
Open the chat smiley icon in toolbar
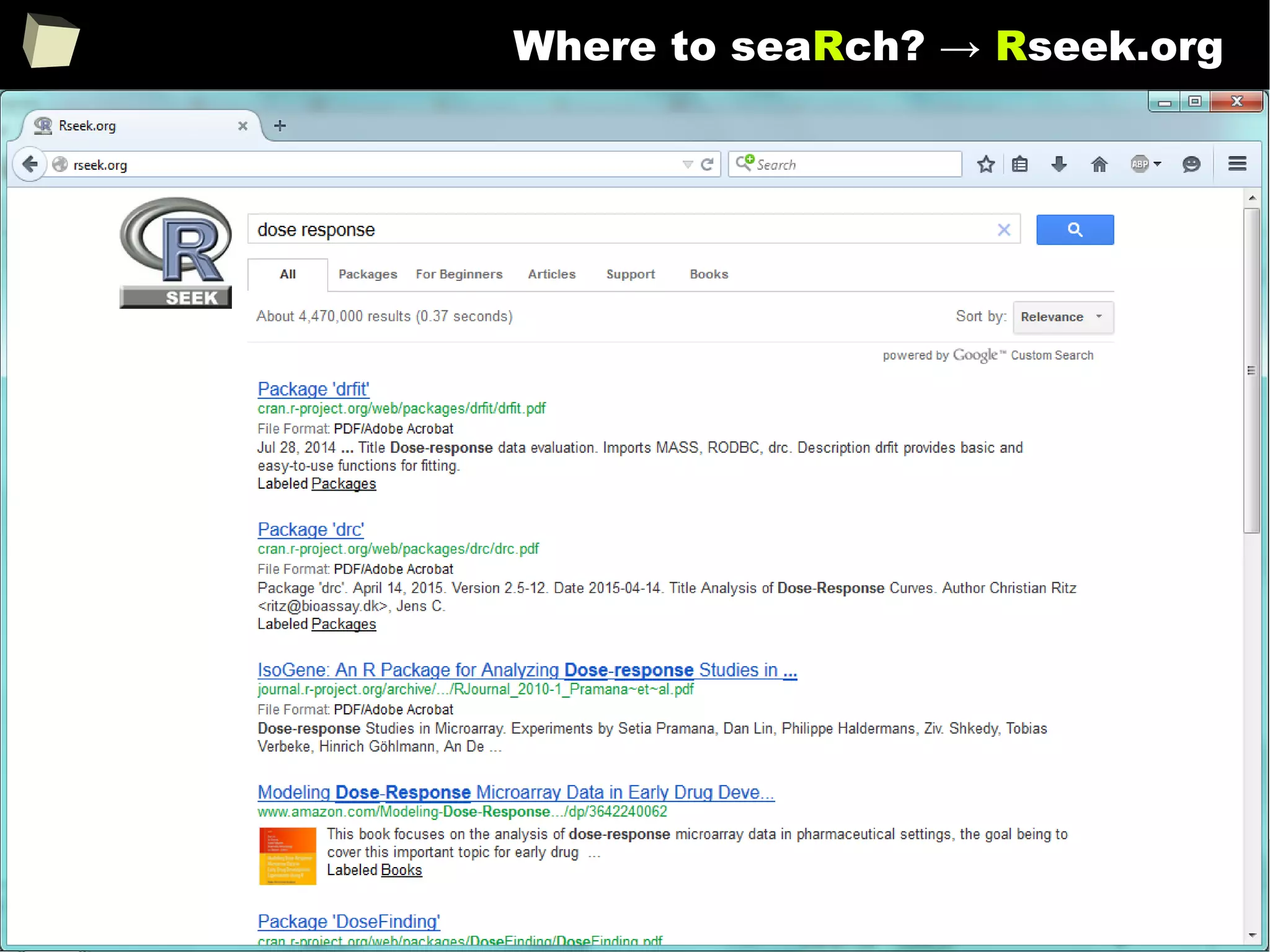pos(1191,164)
